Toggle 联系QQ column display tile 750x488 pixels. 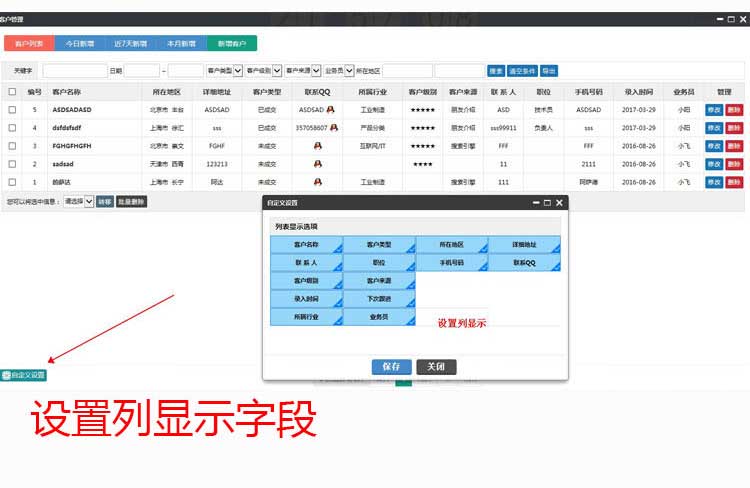tap(525, 263)
